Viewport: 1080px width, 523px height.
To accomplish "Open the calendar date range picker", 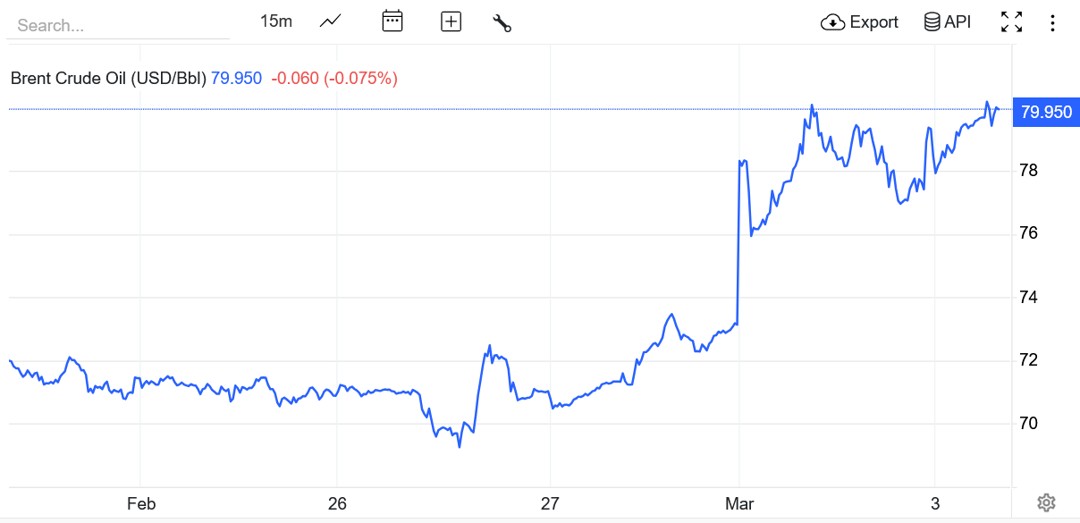I will (x=392, y=21).
